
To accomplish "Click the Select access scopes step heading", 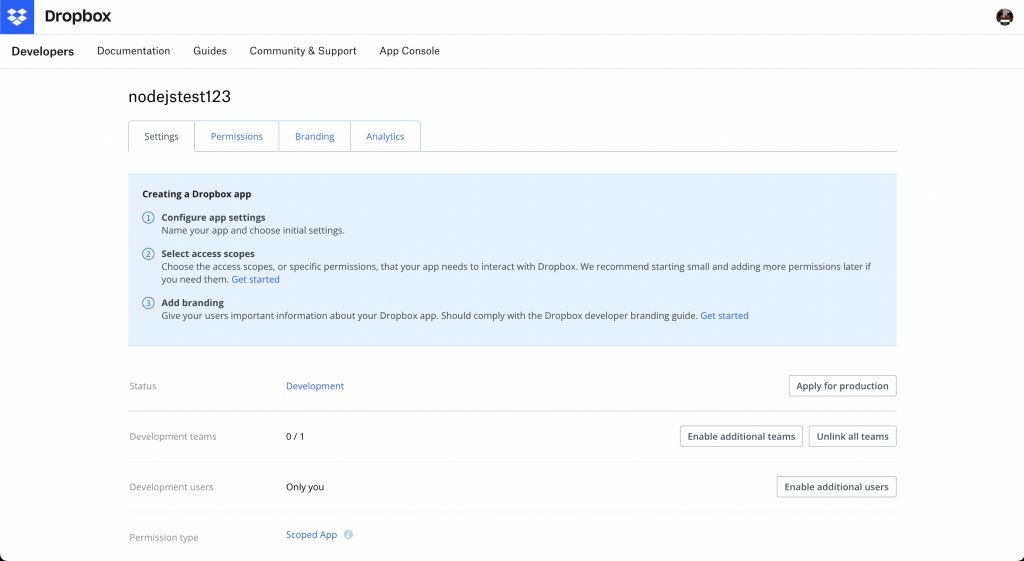I will pos(208,253).
